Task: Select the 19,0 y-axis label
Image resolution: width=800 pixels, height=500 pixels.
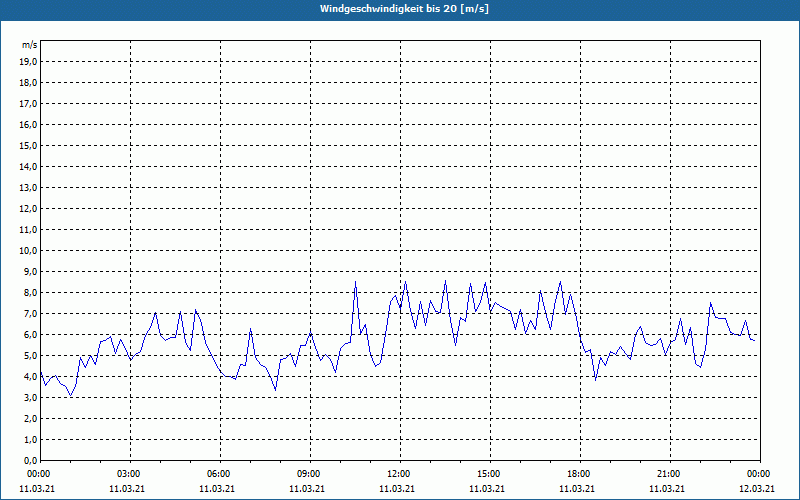Action: (x=29, y=62)
